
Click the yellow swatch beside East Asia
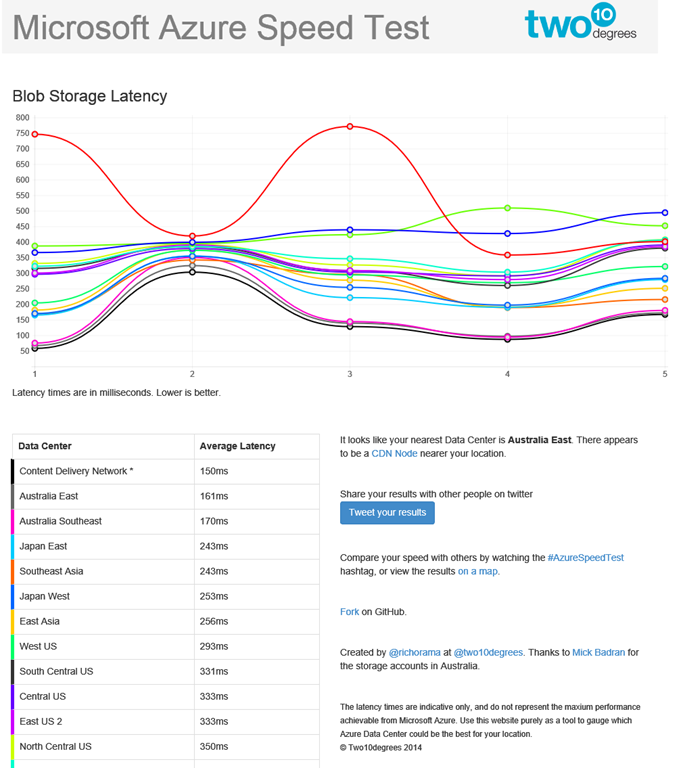coord(13,622)
